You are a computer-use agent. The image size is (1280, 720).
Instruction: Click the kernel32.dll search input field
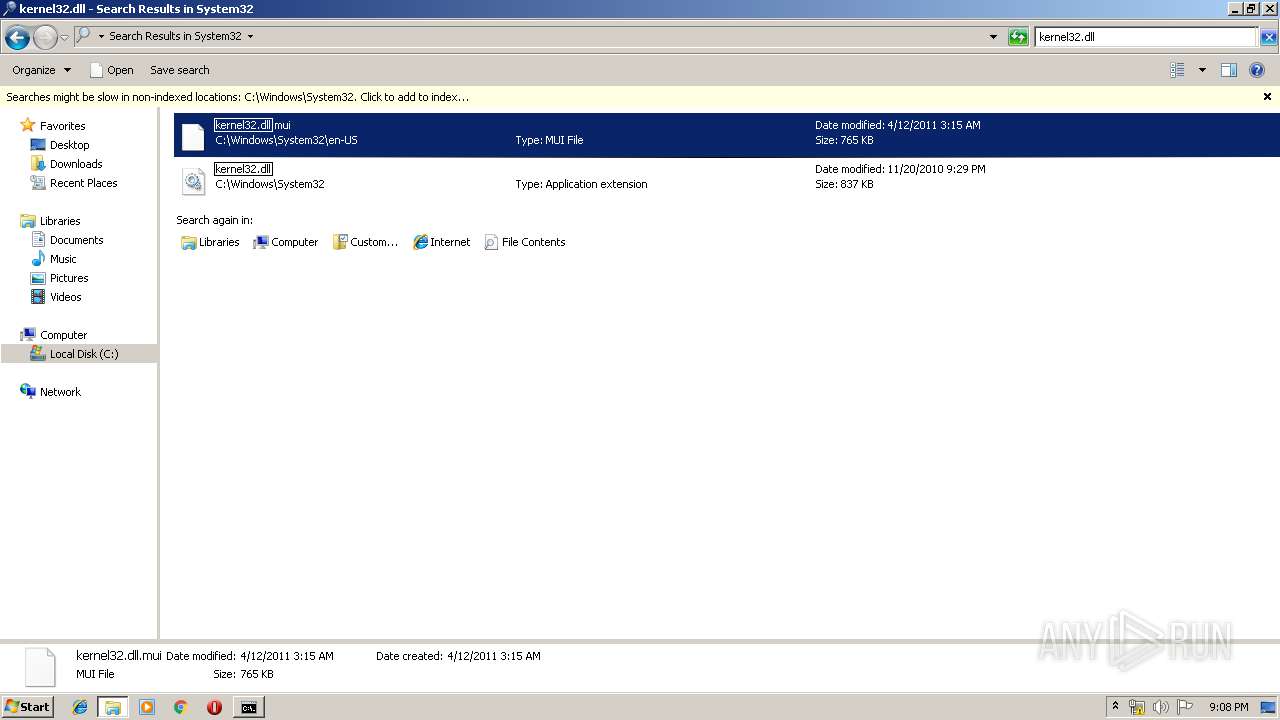tap(1145, 37)
